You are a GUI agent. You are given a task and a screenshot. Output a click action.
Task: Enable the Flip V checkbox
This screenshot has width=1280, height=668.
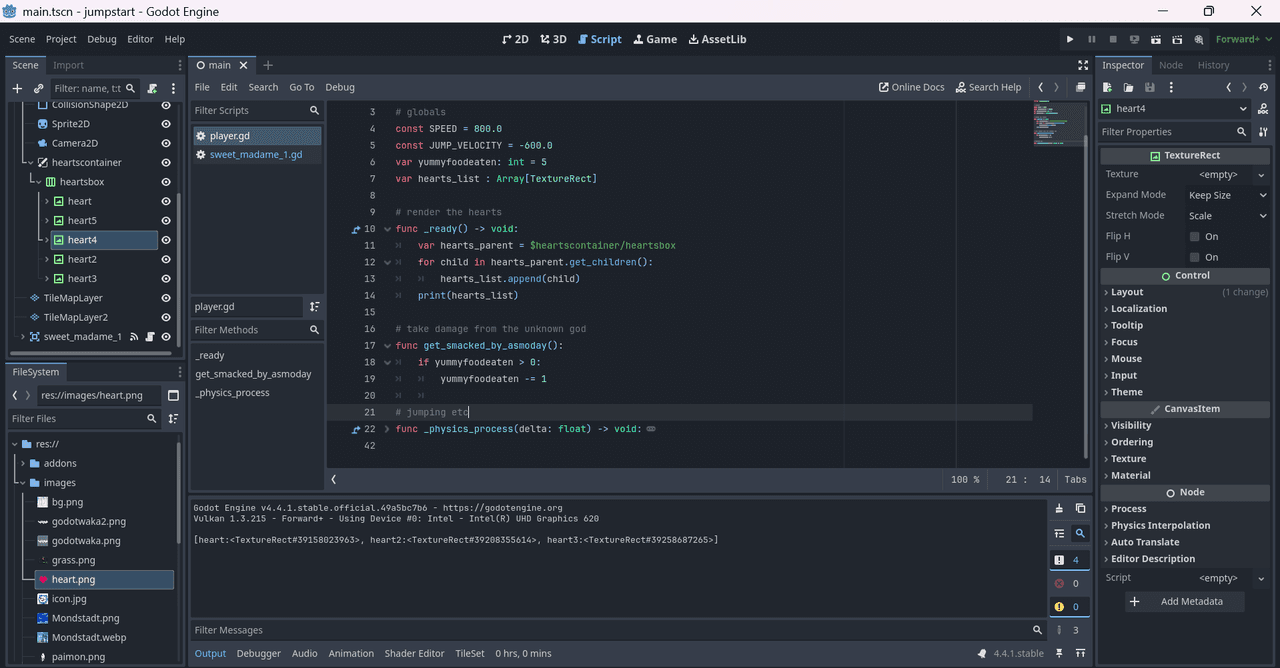(x=1194, y=257)
